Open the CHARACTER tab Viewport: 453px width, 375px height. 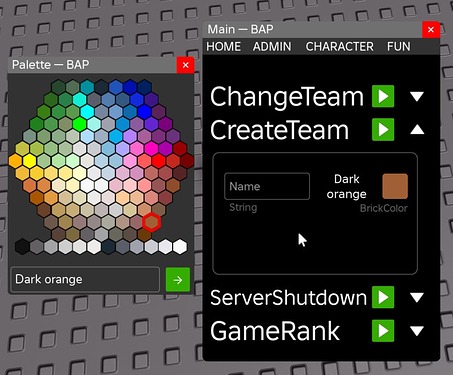[339, 47]
